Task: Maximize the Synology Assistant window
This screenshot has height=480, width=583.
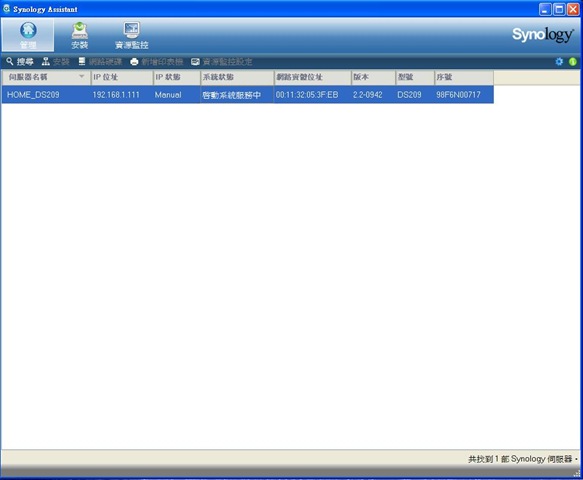Action: (559, 9)
